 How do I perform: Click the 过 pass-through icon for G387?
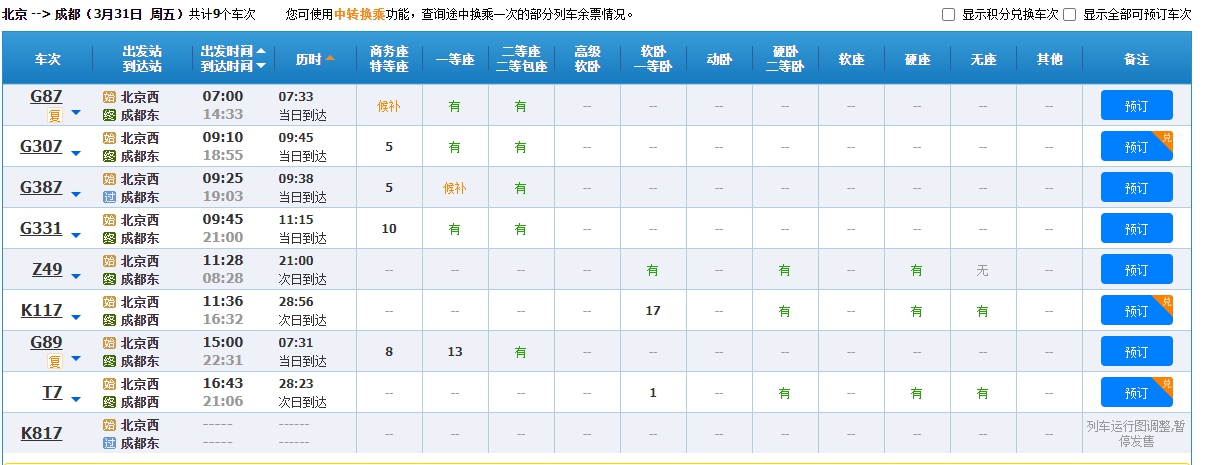[x=110, y=197]
